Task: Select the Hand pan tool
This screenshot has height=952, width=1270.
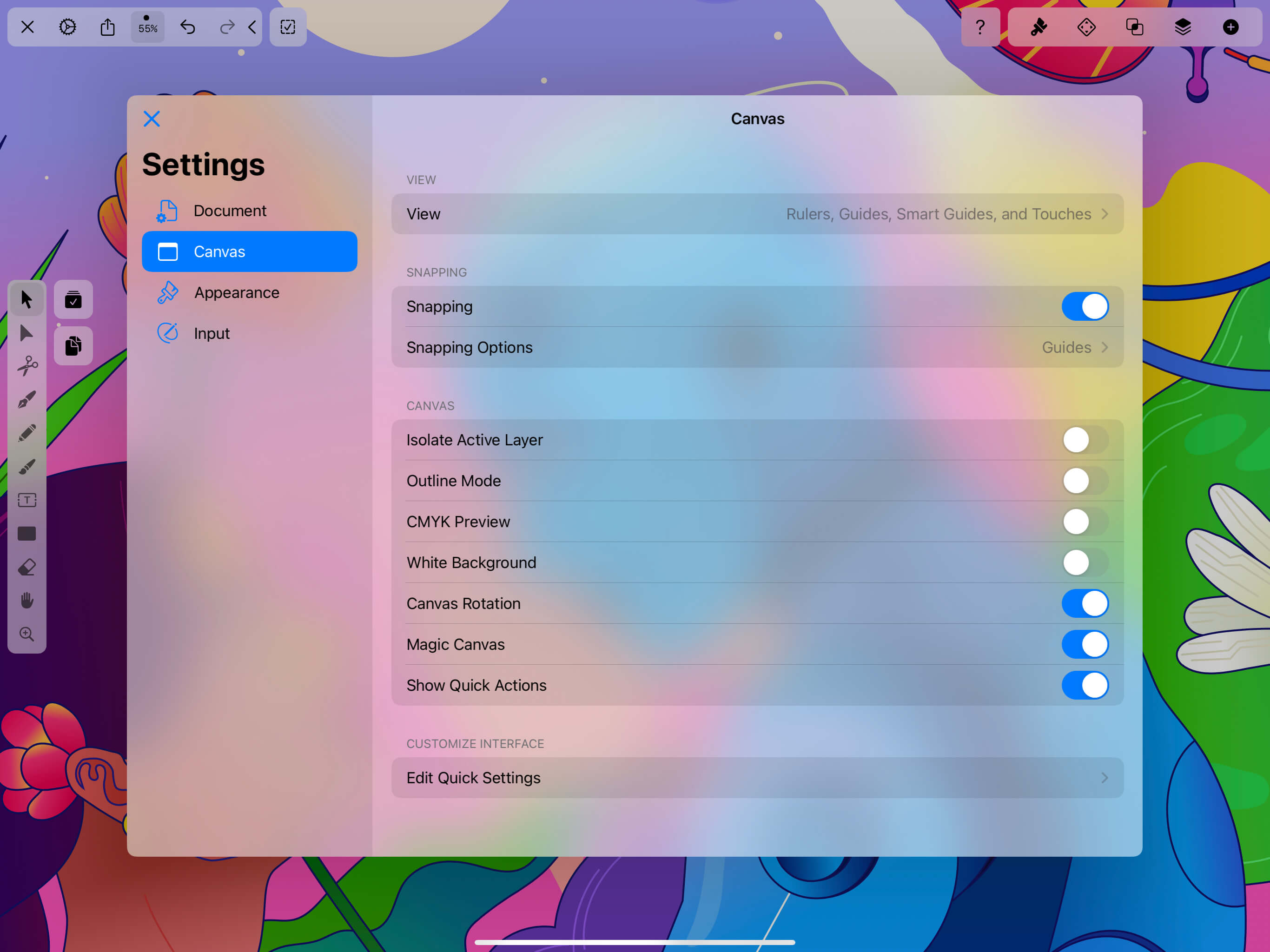Action: pos(27,601)
